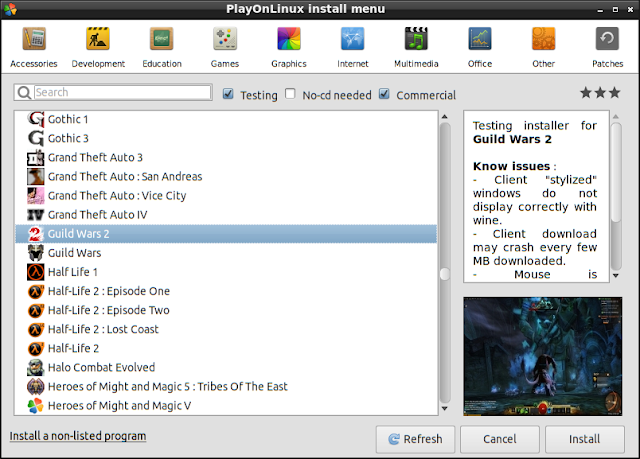
Task: Click the Grand Theft Auto IV icon
Action: [36, 215]
